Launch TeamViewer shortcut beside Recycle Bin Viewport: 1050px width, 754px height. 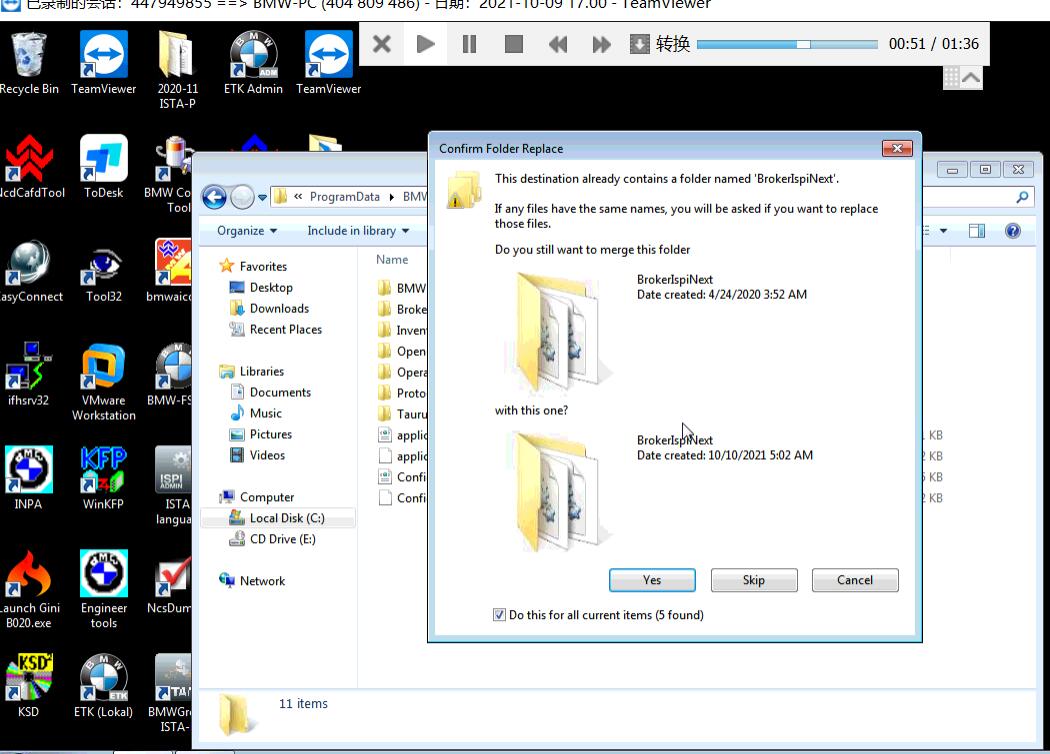[x=103, y=63]
